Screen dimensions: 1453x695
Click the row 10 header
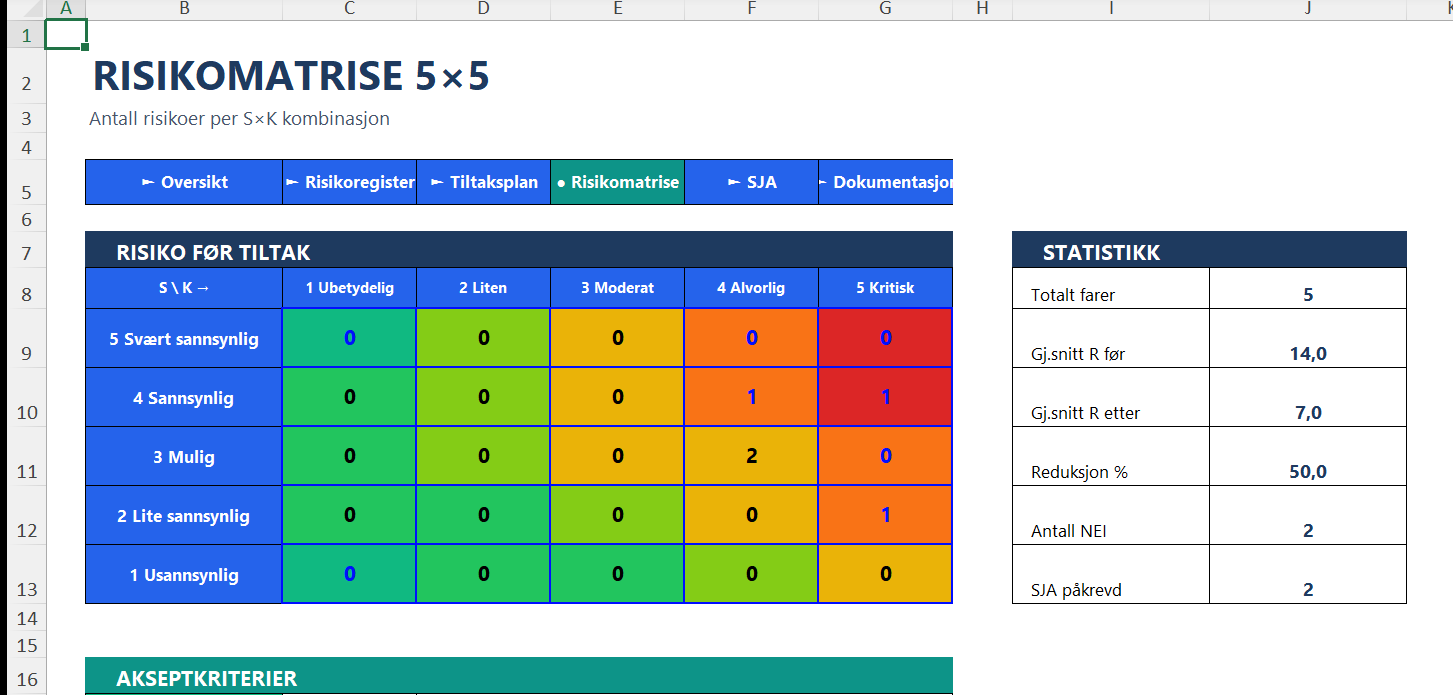click(26, 411)
